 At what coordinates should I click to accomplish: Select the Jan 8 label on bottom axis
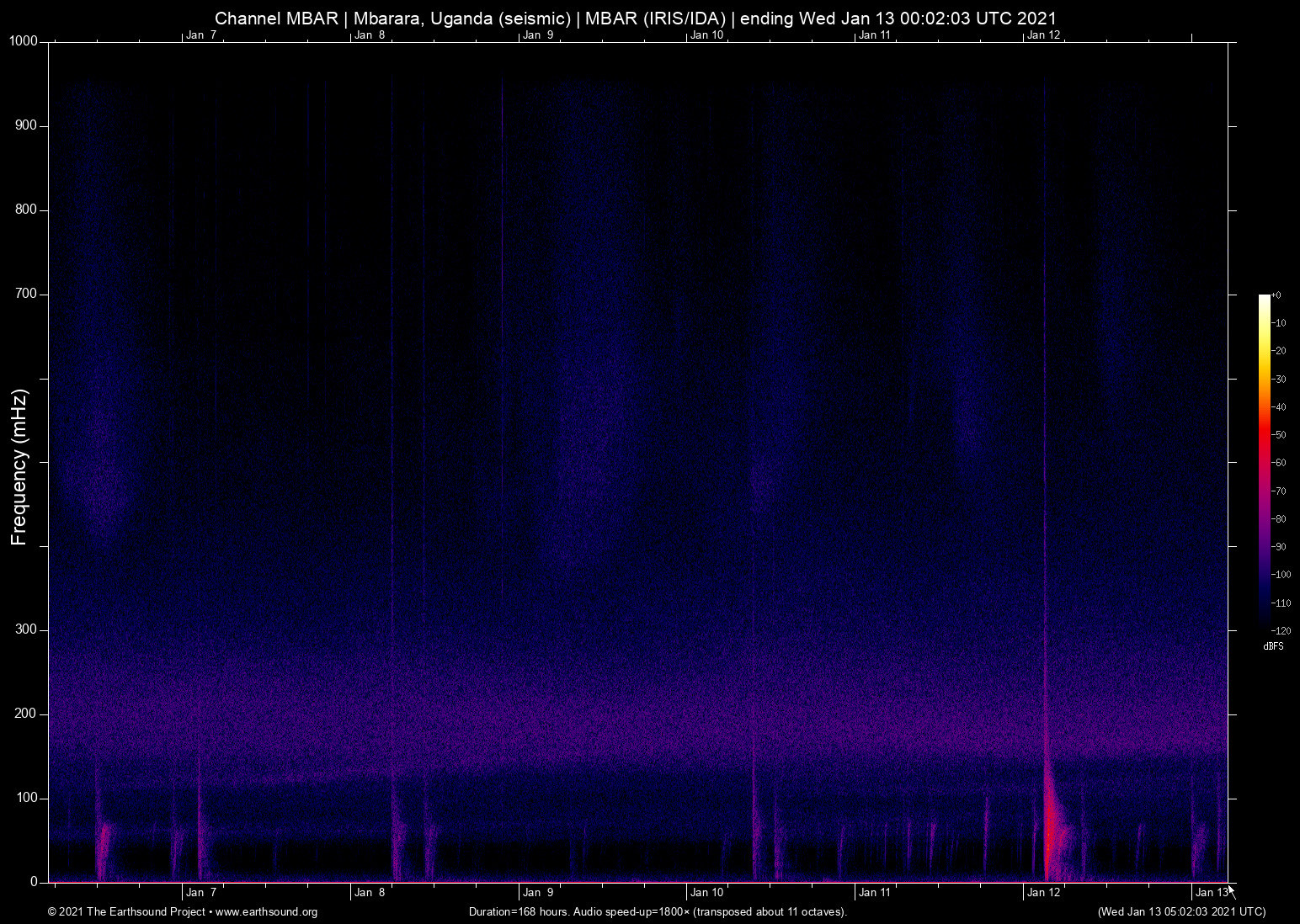[x=369, y=892]
